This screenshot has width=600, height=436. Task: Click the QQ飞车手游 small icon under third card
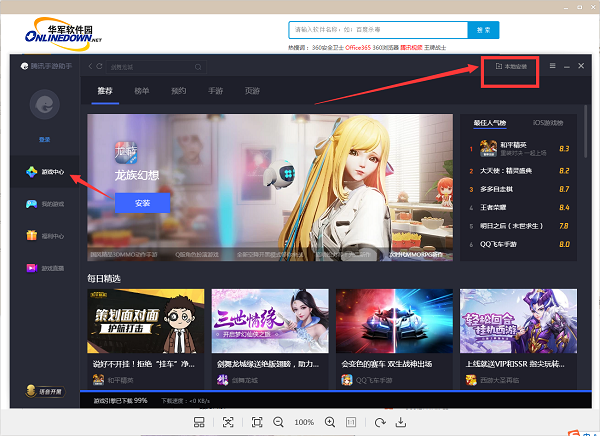pyautogui.click(x=347, y=380)
